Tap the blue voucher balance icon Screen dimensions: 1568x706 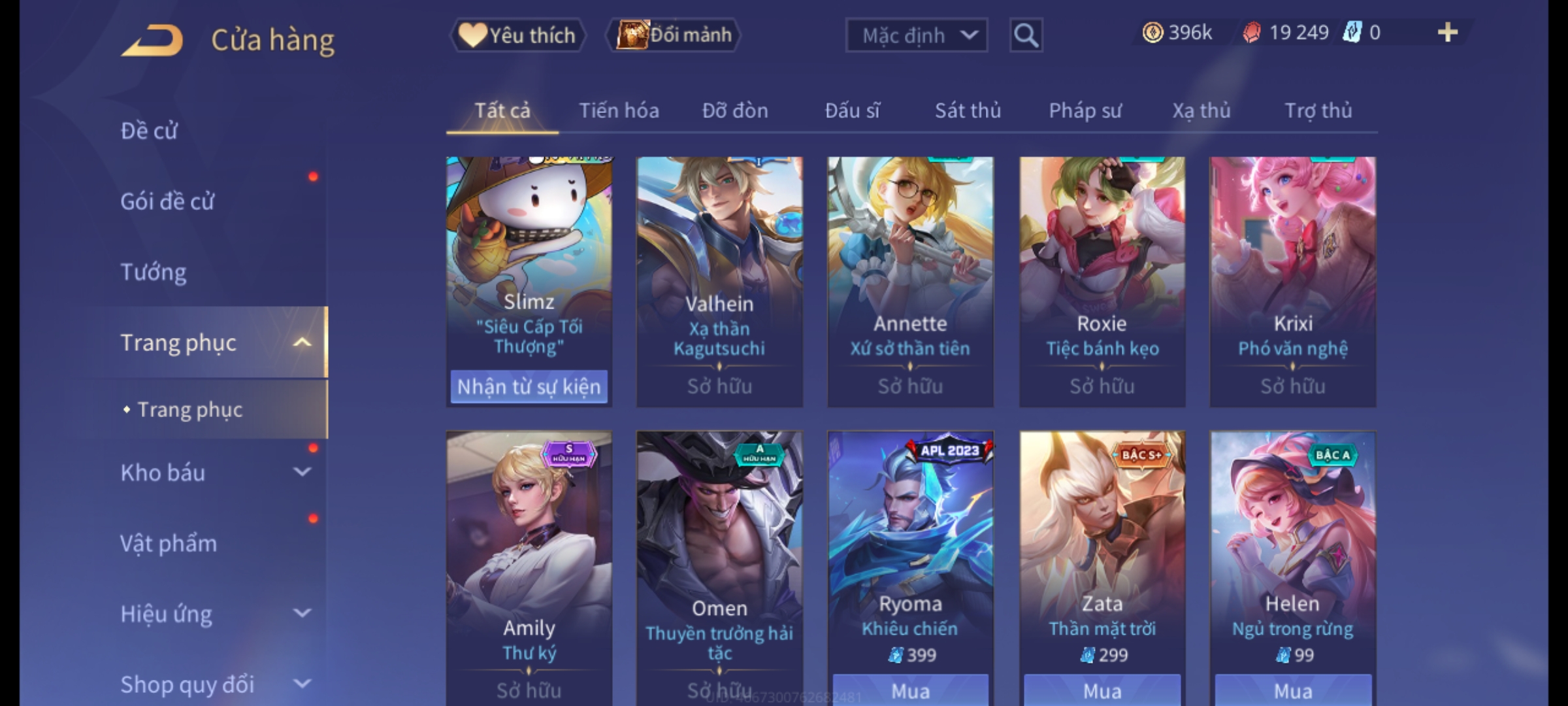point(1352,33)
